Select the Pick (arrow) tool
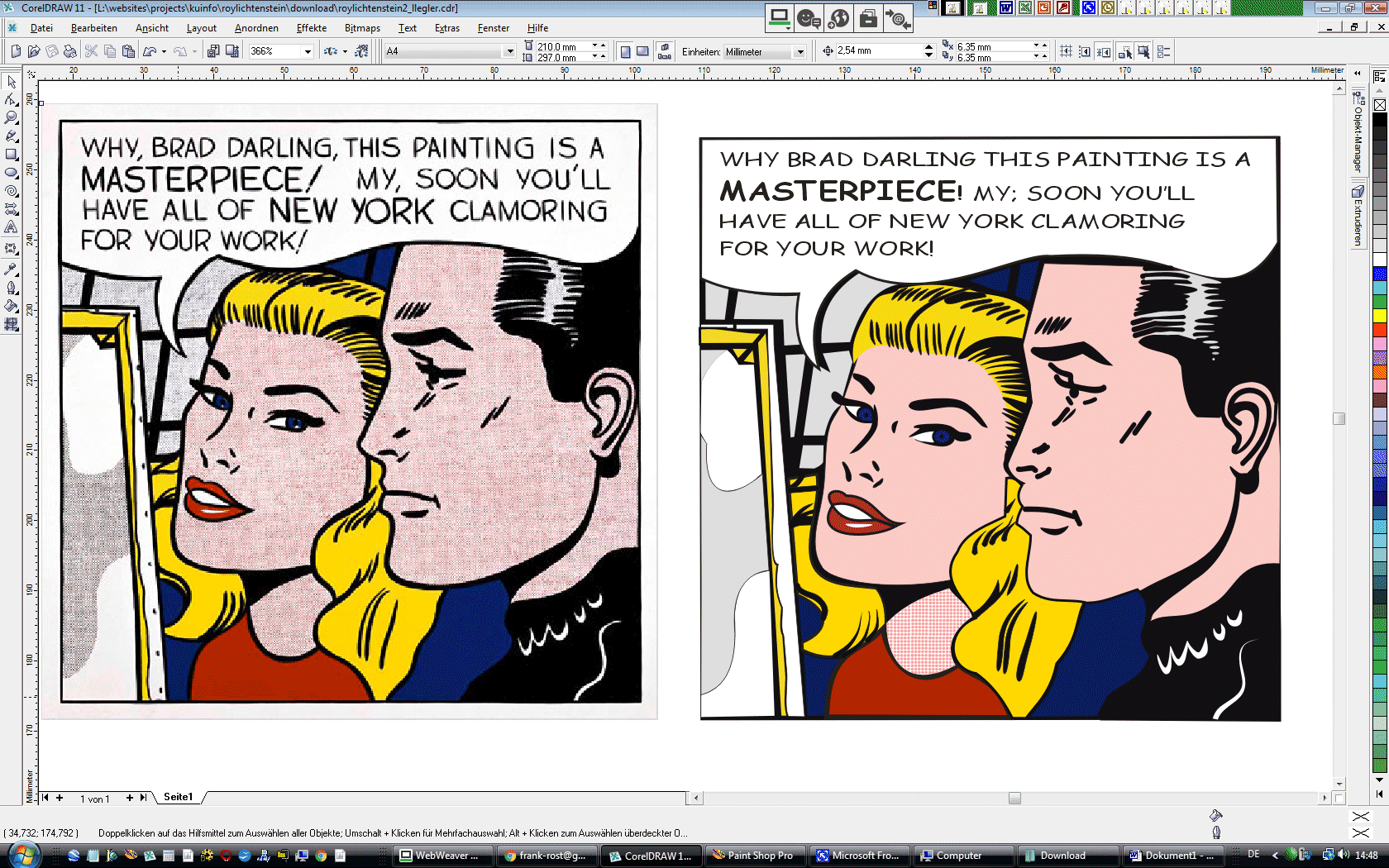The image size is (1389, 868). 12,82
